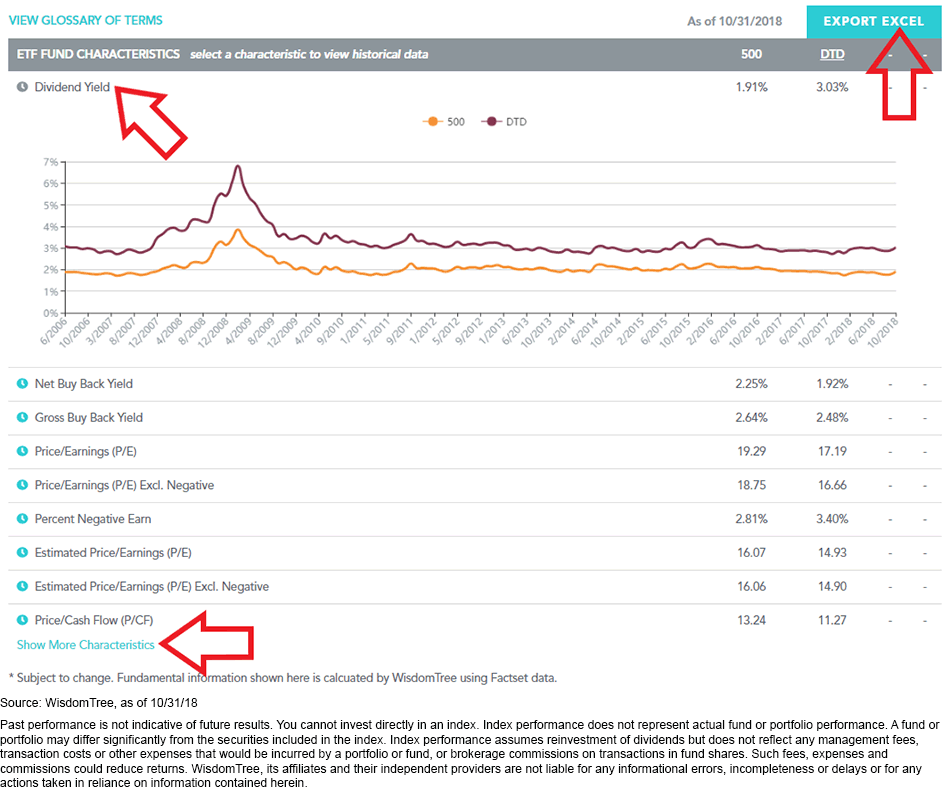950x797 pixels.
Task: Click the clock icon beside Price/Earnings (P/E) Excl. Negative
Action: (22, 485)
